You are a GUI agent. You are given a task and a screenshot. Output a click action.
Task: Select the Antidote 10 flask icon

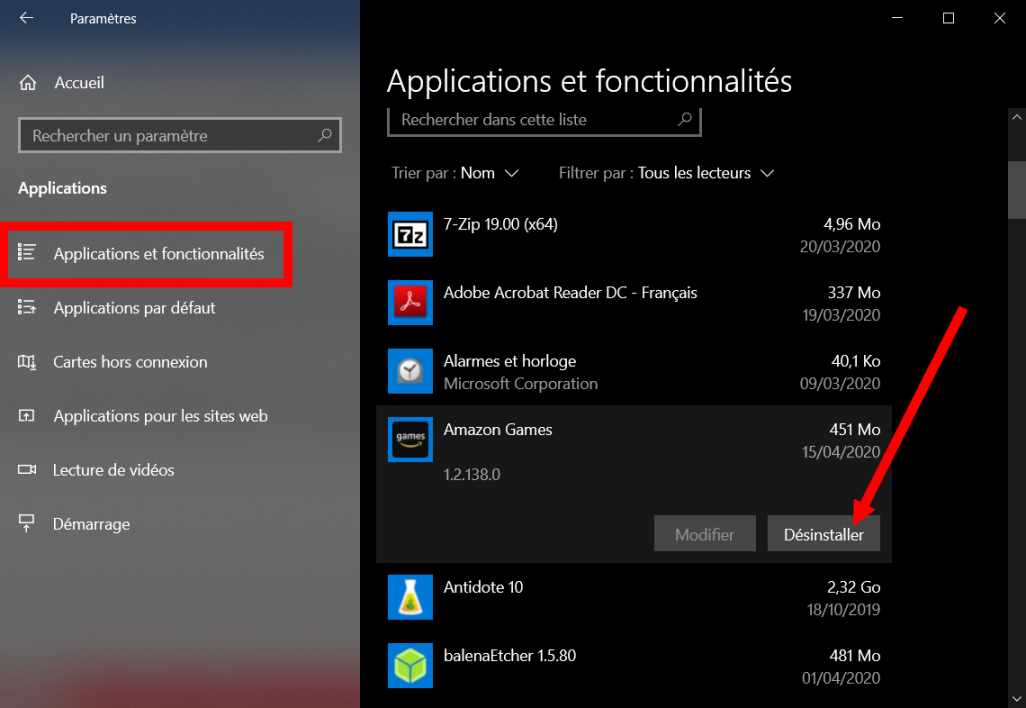coord(410,597)
